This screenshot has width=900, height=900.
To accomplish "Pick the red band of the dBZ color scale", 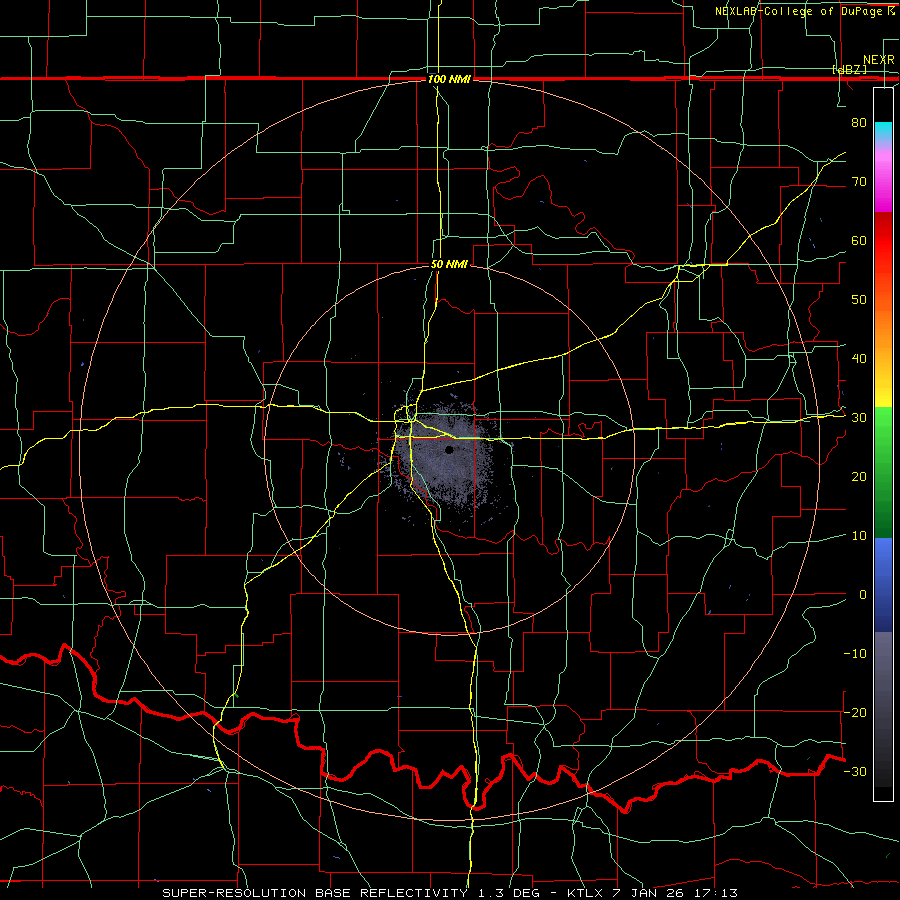I will [x=883, y=243].
